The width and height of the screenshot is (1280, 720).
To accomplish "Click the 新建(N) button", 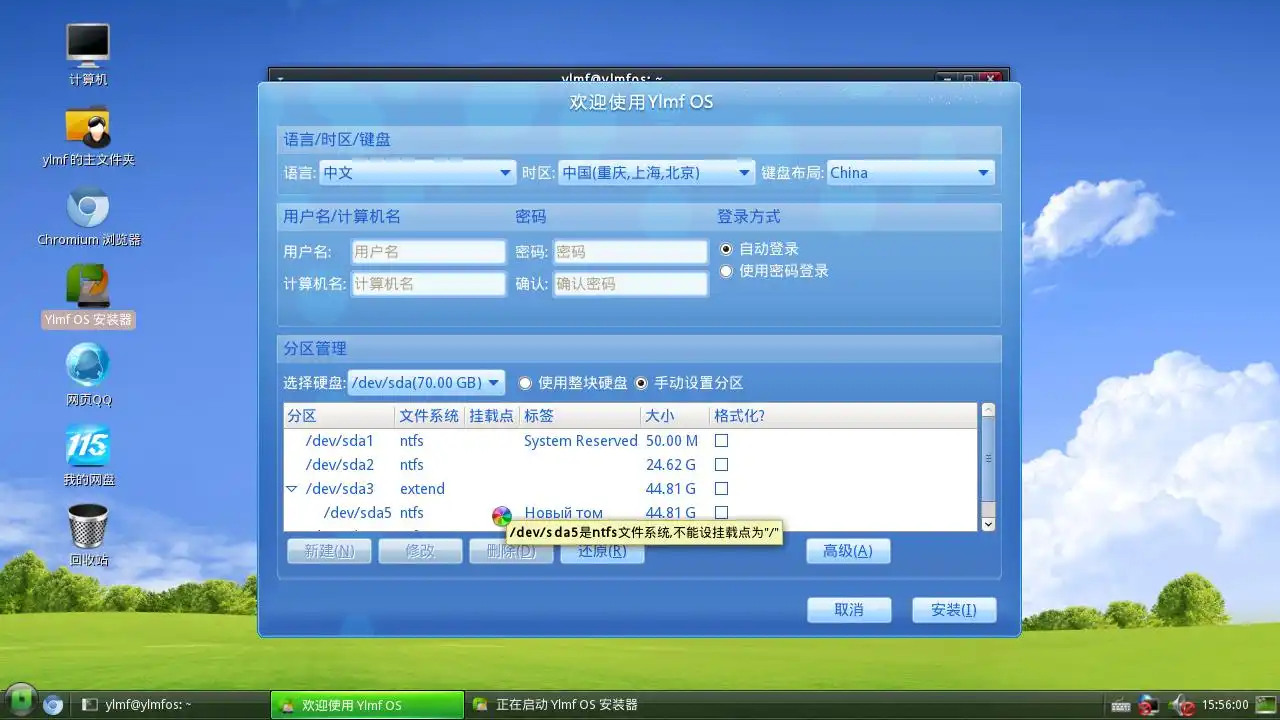I will [x=329, y=551].
